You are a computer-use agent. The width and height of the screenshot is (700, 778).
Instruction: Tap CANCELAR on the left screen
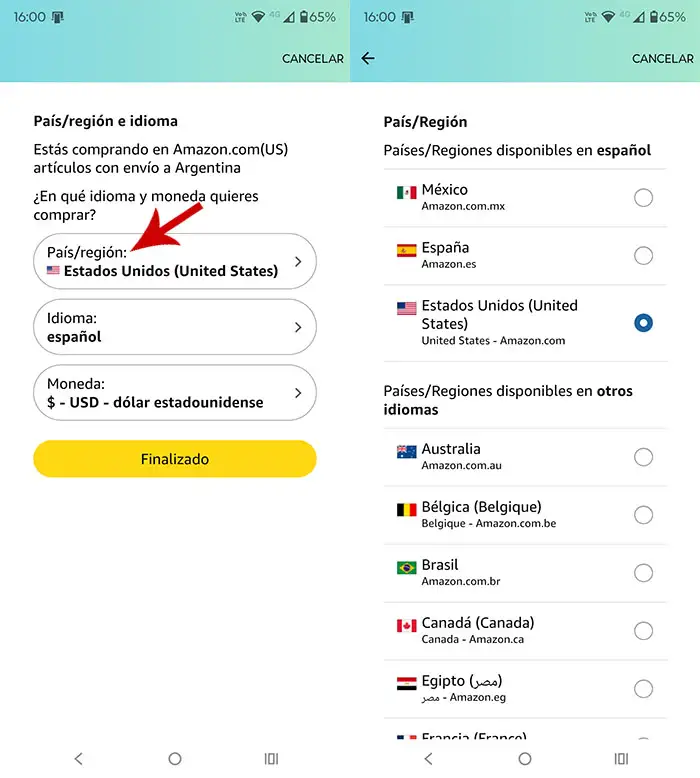point(312,59)
